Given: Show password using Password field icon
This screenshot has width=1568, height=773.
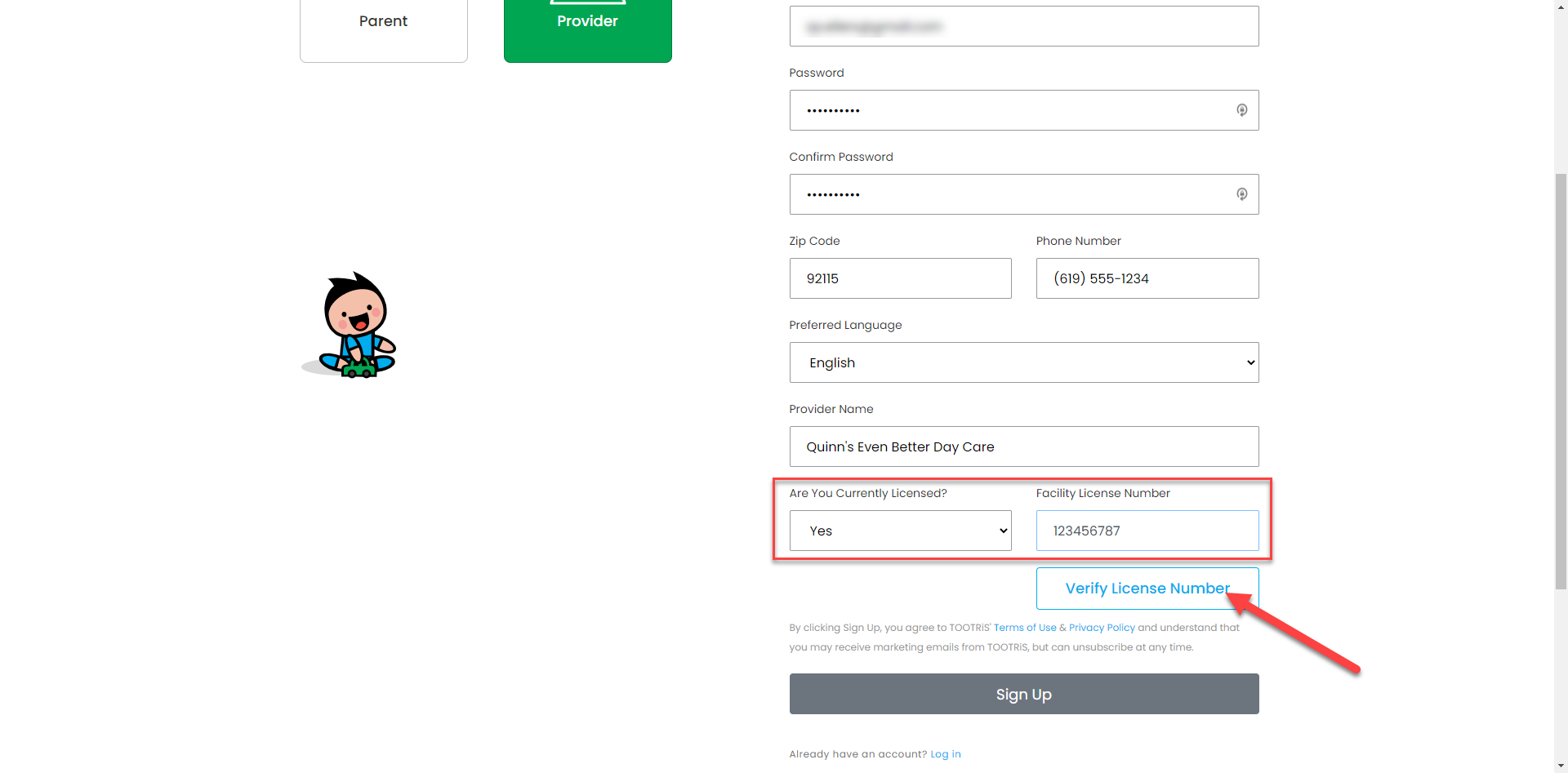Looking at the screenshot, I should (1241, 110).
